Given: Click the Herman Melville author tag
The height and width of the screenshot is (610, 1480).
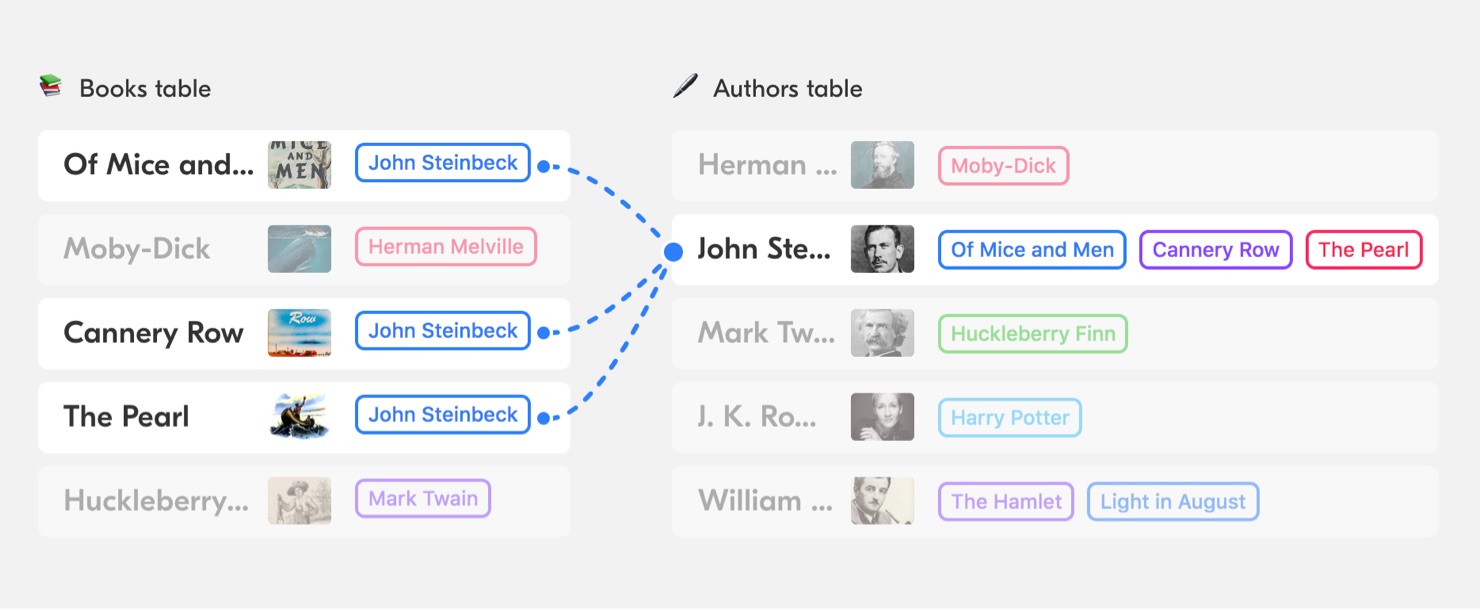Looking at the screenshot, I should tap(446, 247).
